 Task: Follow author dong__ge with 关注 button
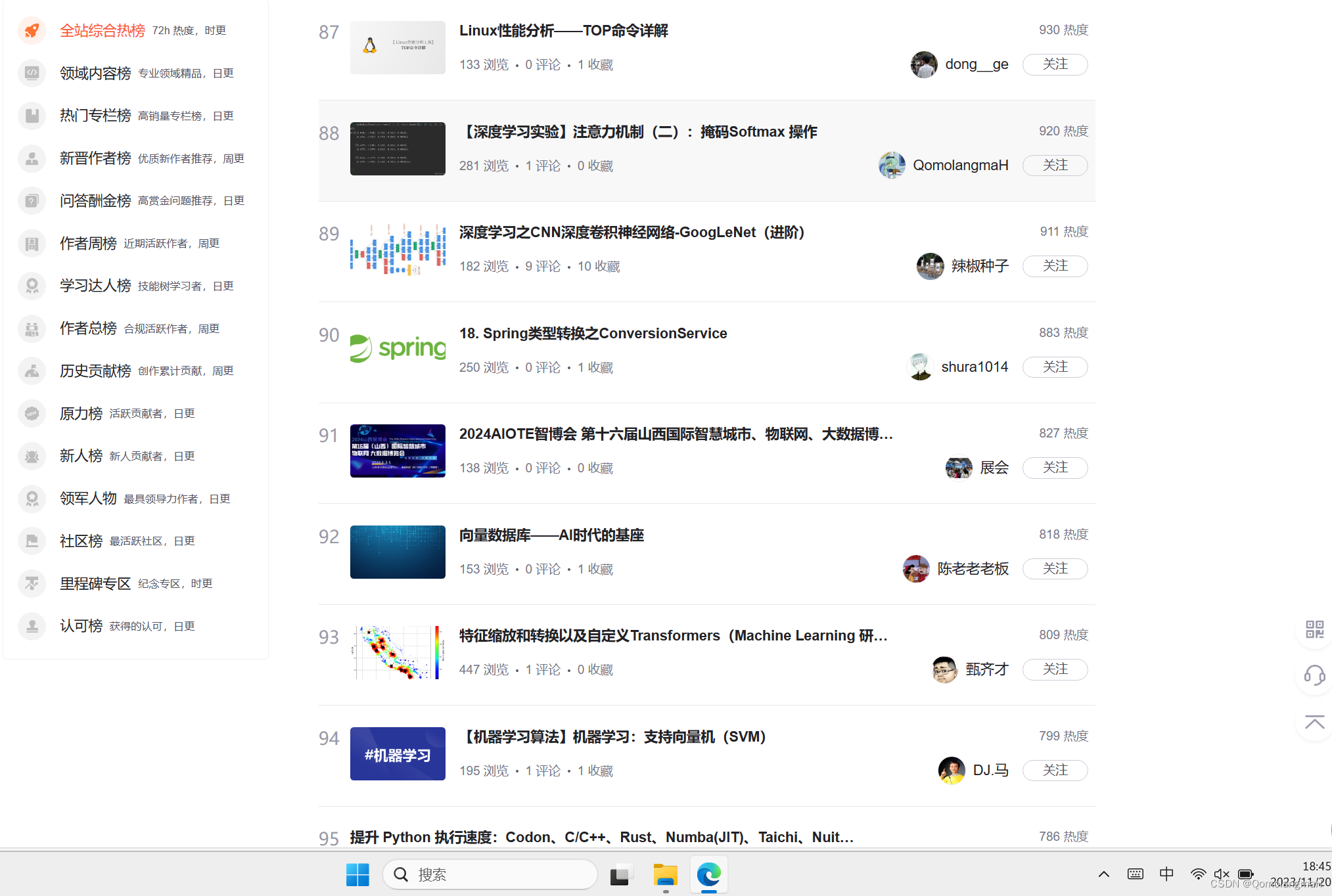(1055, 64)
